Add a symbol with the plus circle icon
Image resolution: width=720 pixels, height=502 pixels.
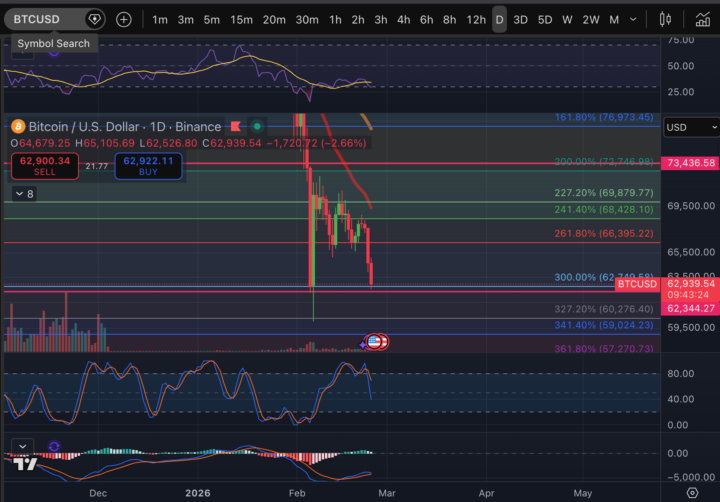pyautogui.click(x=124, y=20)
